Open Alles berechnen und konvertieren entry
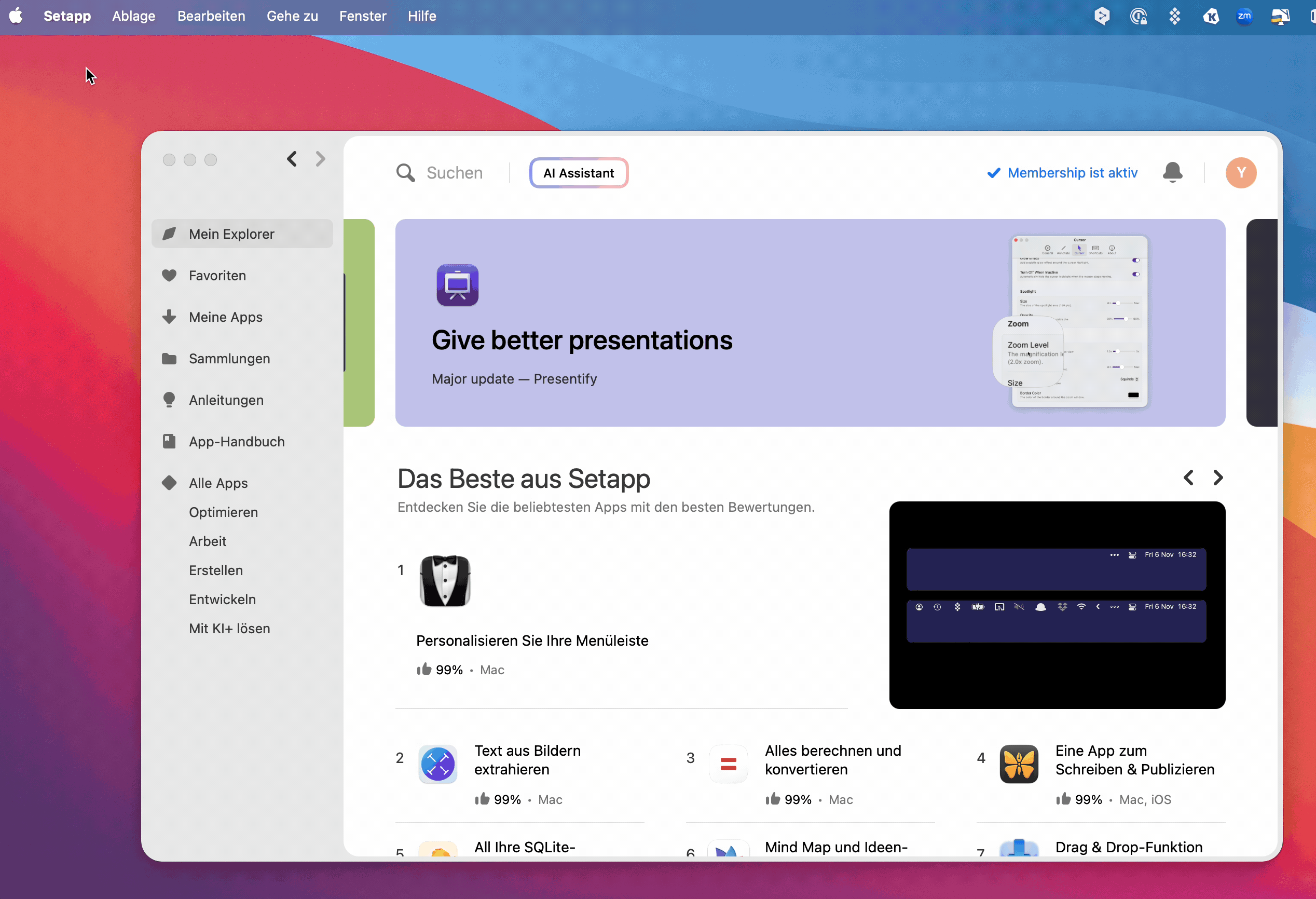1316x899 pixels. pos(833,760)
